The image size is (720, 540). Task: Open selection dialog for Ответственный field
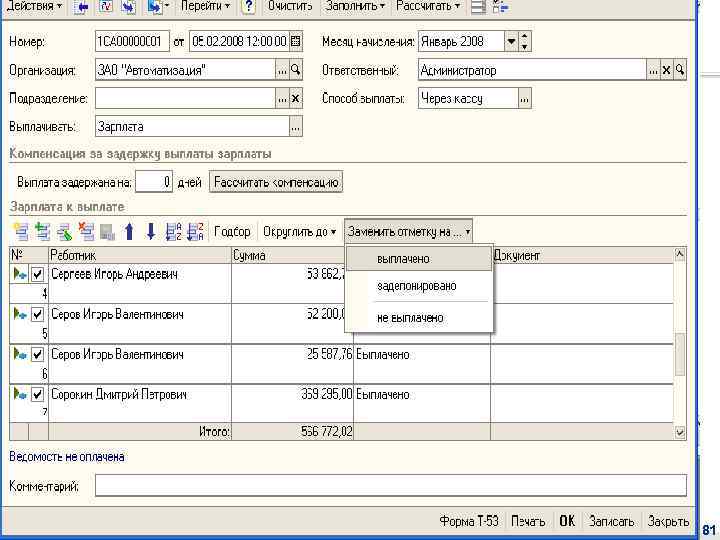coord(653,70)
